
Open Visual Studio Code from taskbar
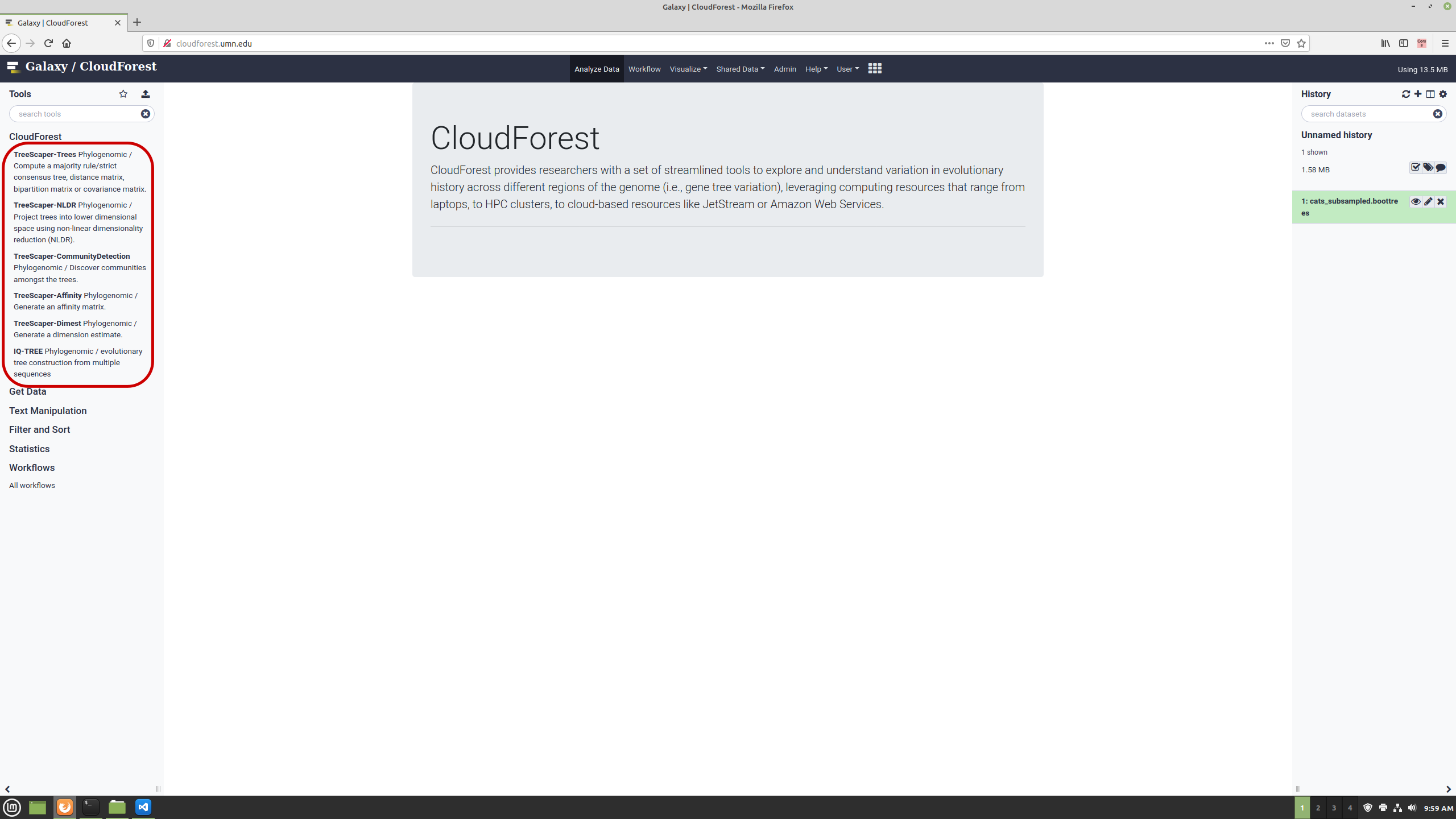[x=143, y=807]
